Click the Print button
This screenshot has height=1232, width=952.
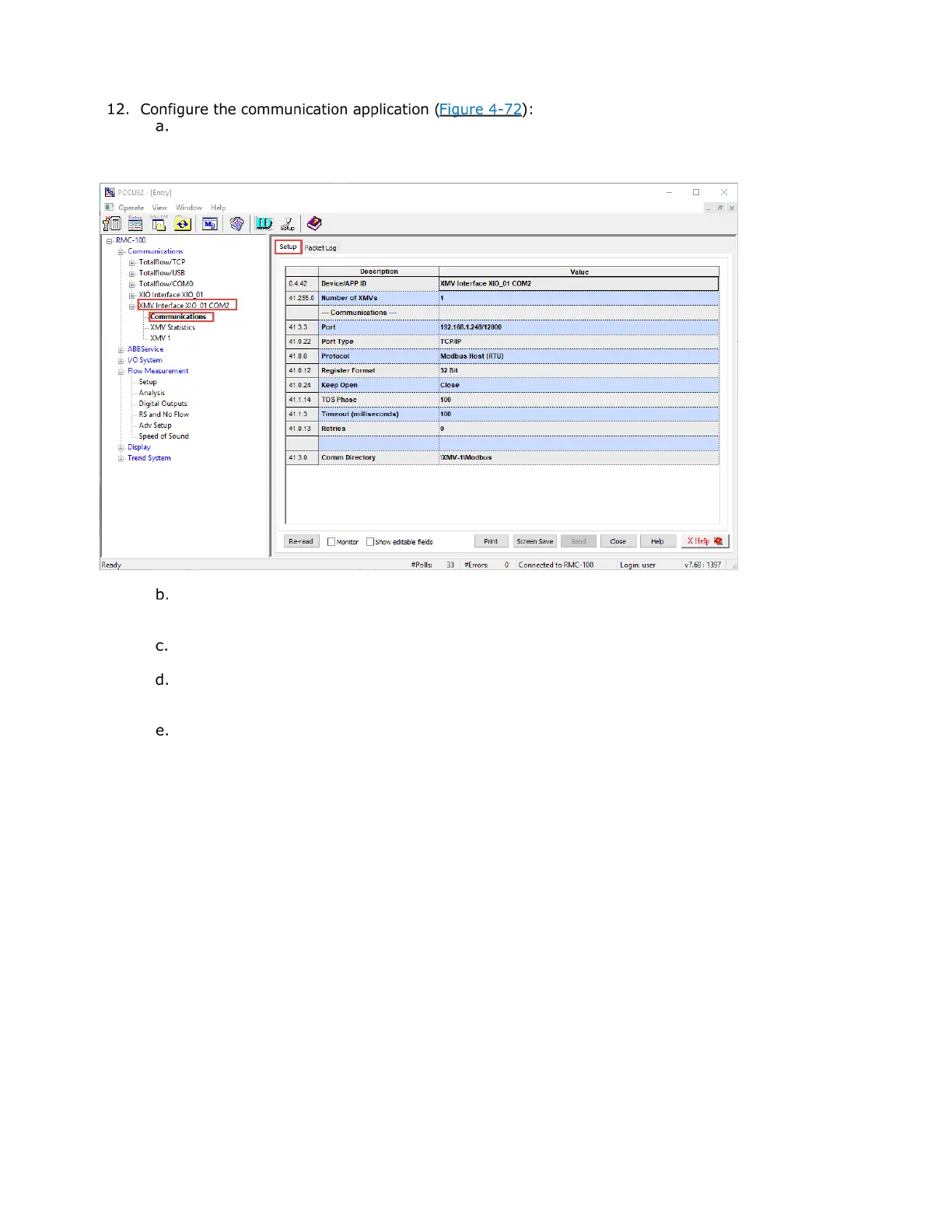pyautogui.click(x=491, y=541)
